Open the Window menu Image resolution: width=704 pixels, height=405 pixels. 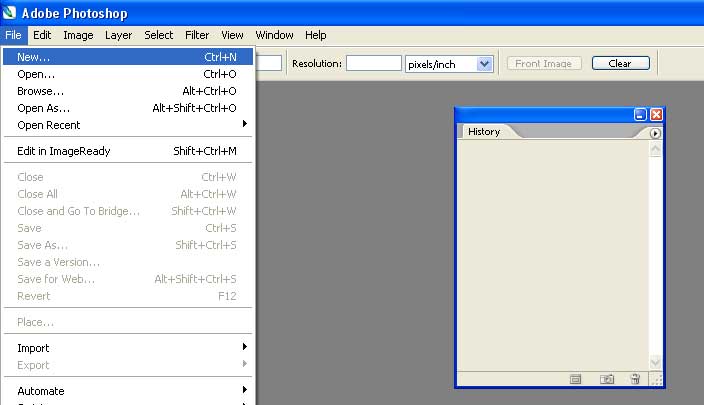(x=274, y=35)
